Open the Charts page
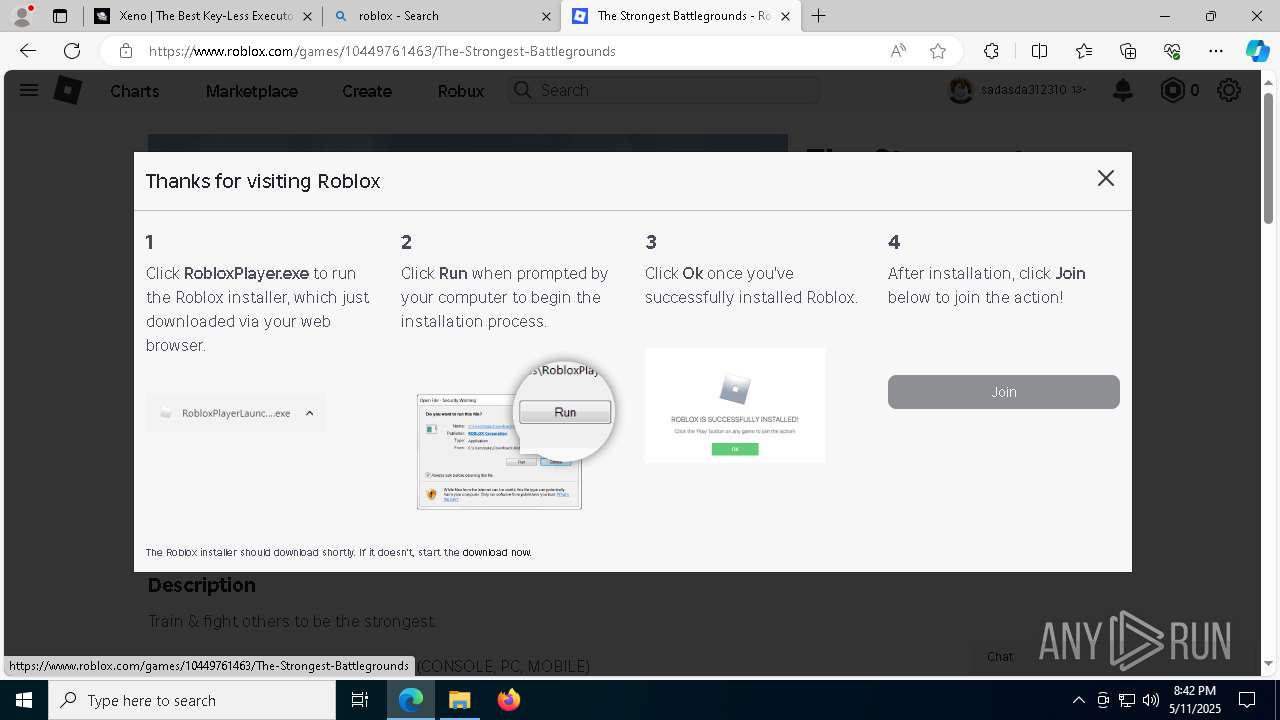The image size is (1280, 720). tap(134, 91)
